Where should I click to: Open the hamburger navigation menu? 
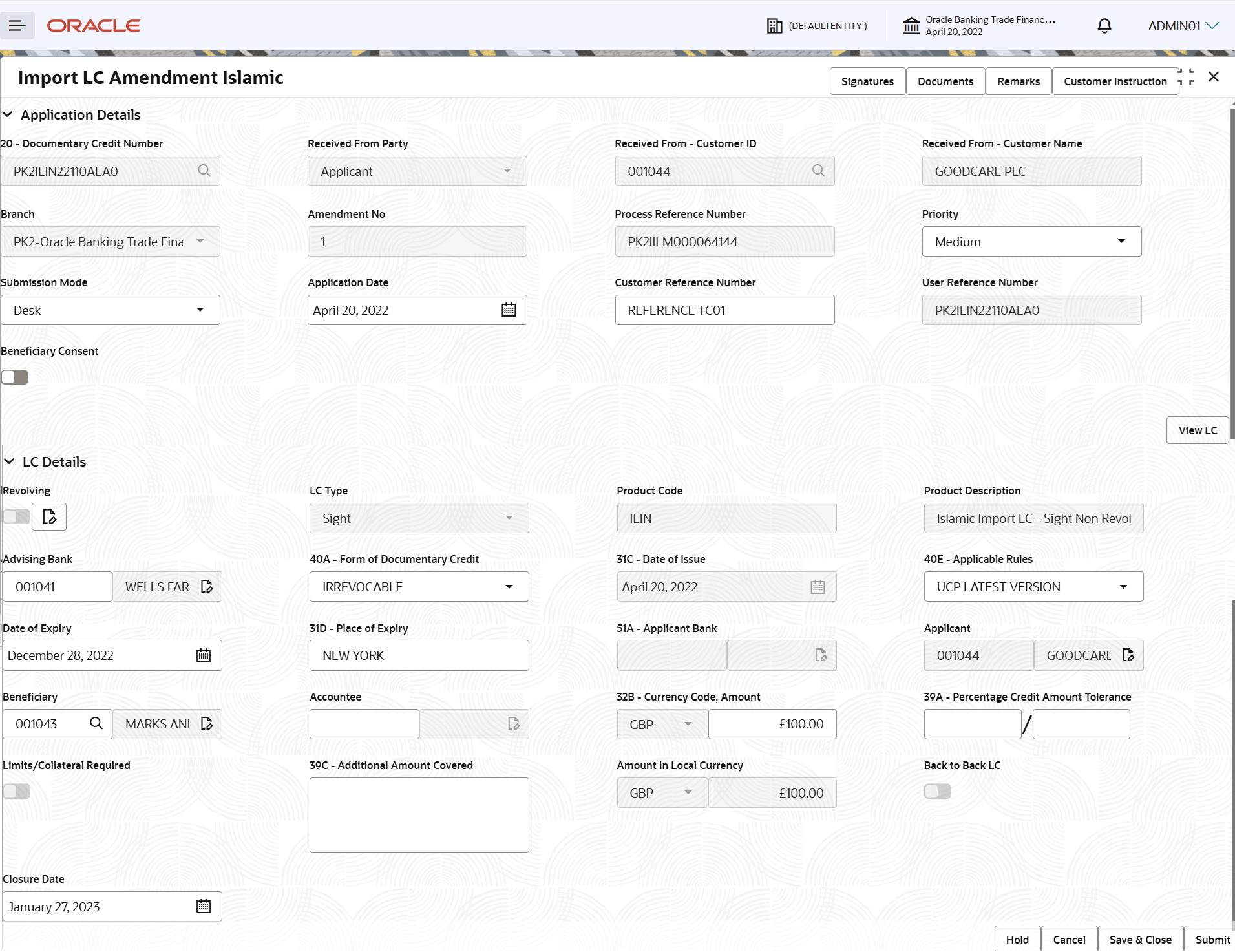tap(17, 26)
